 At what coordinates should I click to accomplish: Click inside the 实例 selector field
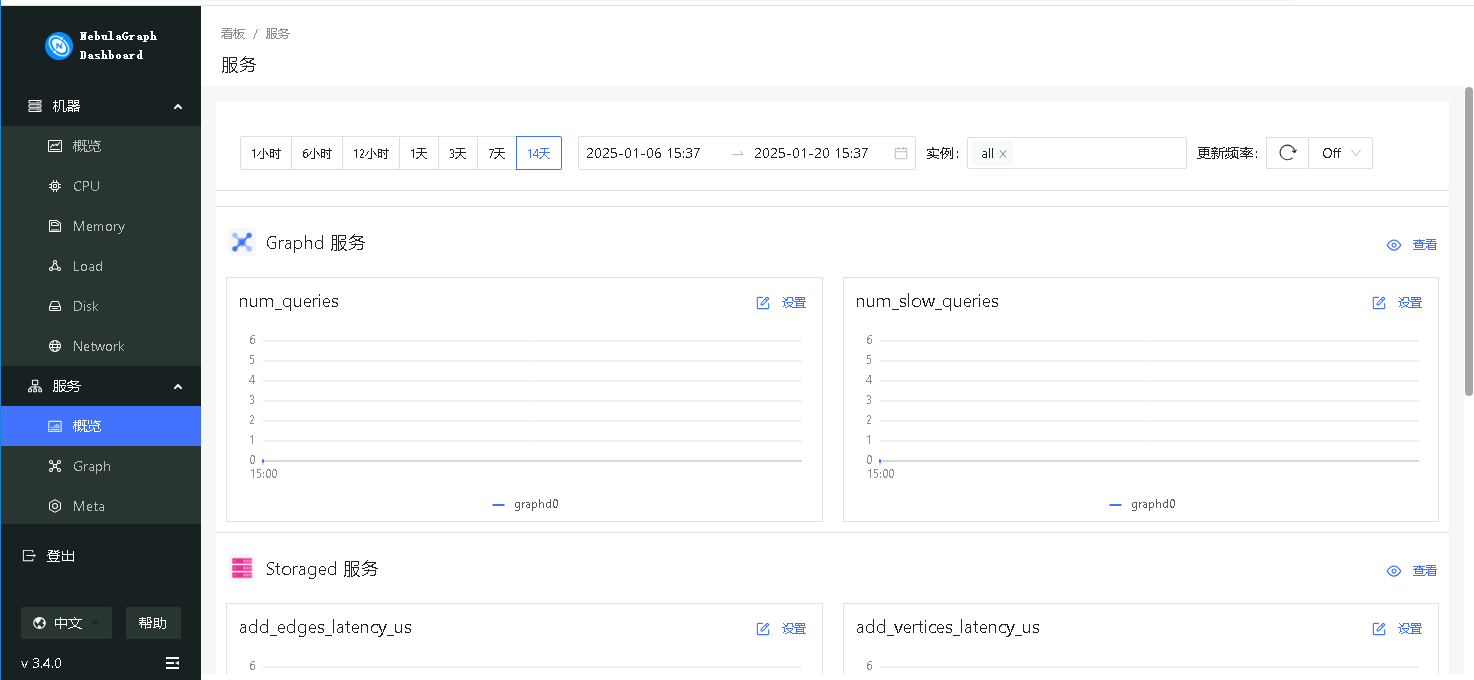coord(1077,153)
